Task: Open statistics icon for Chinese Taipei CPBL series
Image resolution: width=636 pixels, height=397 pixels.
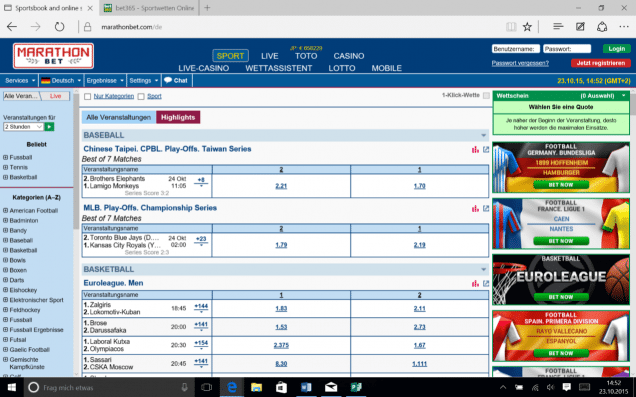Action: pos(475,150)
